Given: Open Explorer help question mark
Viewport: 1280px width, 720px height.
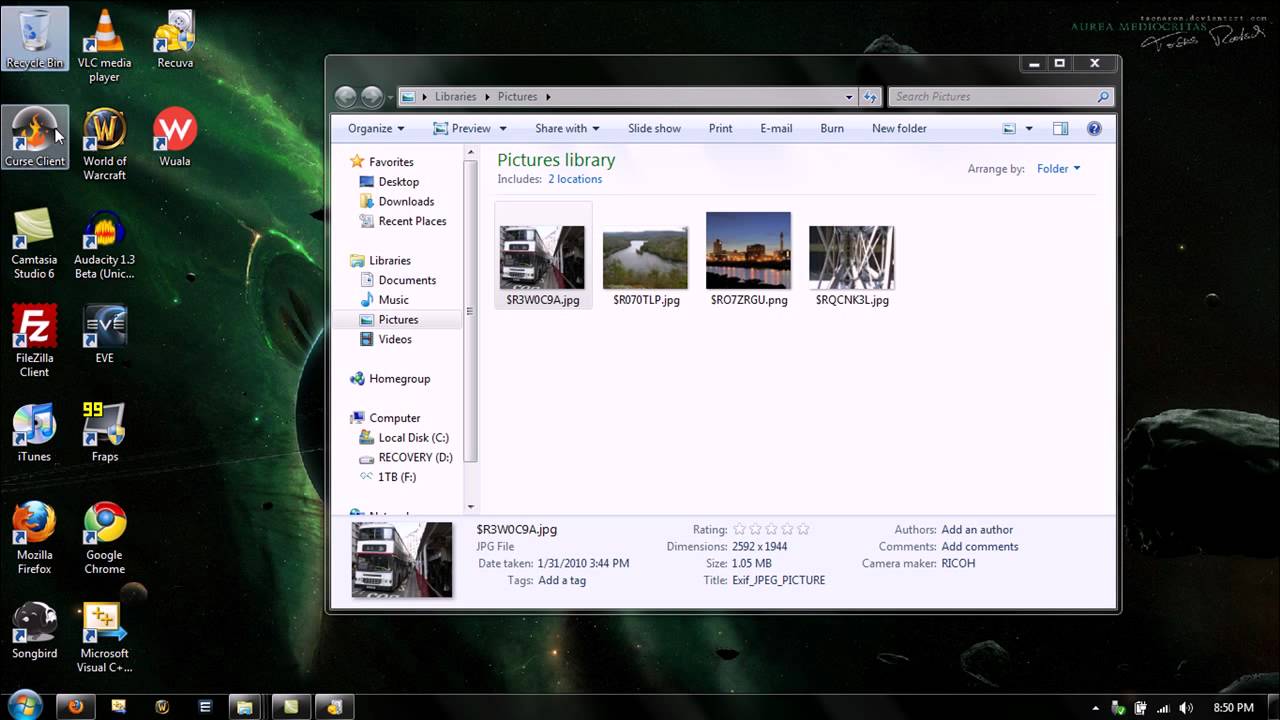Looking at the screenshot, I should coord(1094,128).
